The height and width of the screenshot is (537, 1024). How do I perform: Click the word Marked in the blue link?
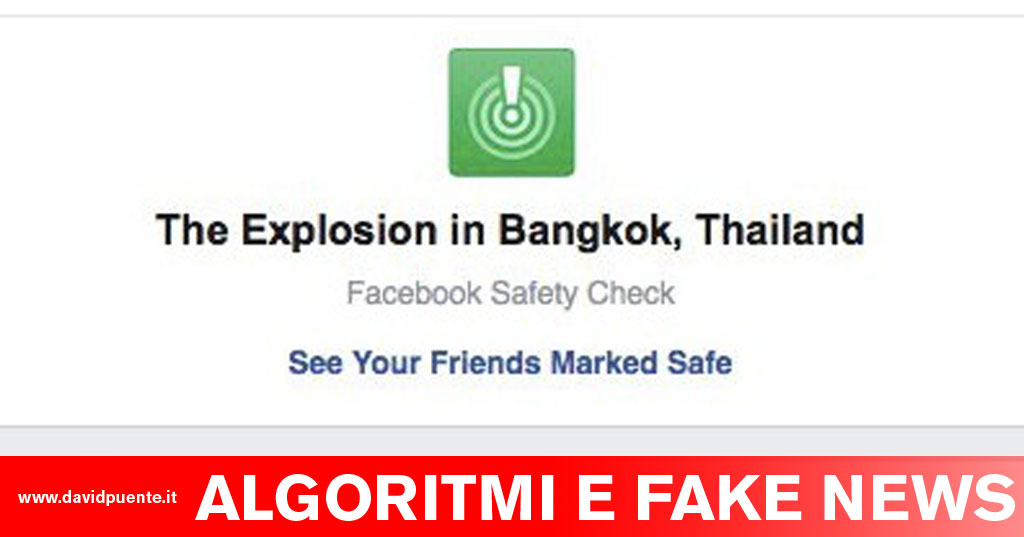click(603, 362)
